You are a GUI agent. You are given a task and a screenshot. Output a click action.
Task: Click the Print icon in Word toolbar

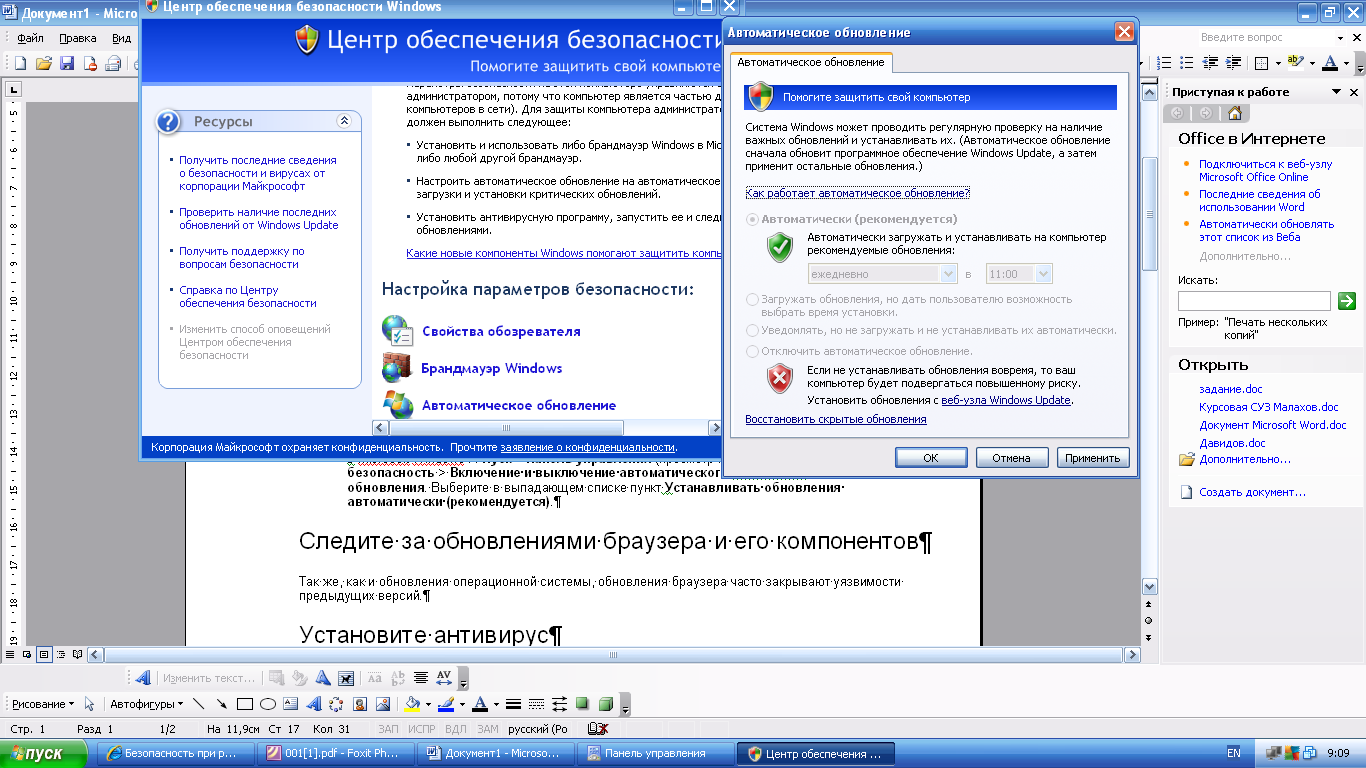coord(113,63)
